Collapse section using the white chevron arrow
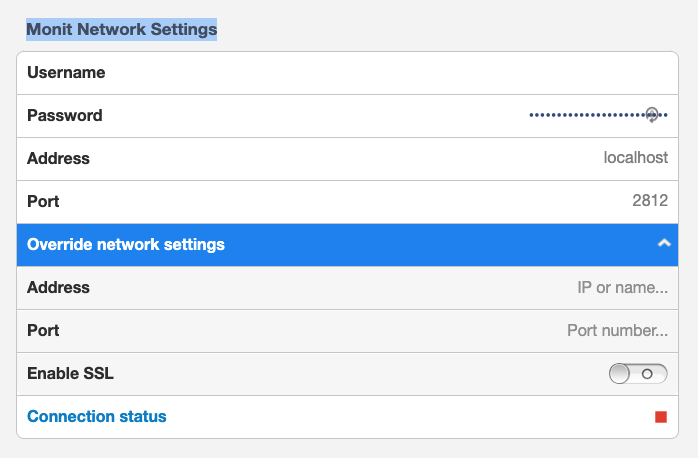 point(663,244)
